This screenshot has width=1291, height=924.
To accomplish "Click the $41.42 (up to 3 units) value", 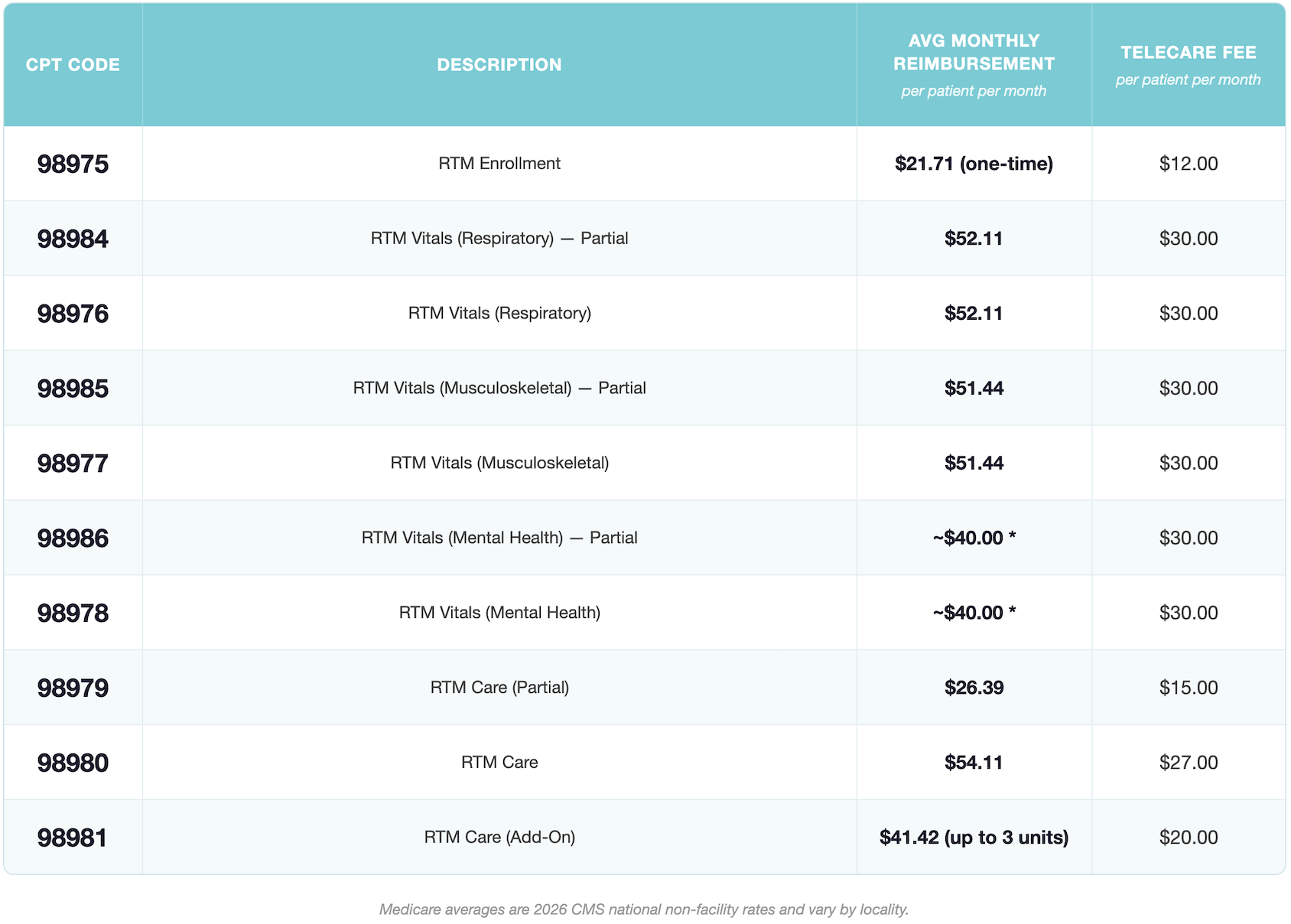I will click(974, 838).
